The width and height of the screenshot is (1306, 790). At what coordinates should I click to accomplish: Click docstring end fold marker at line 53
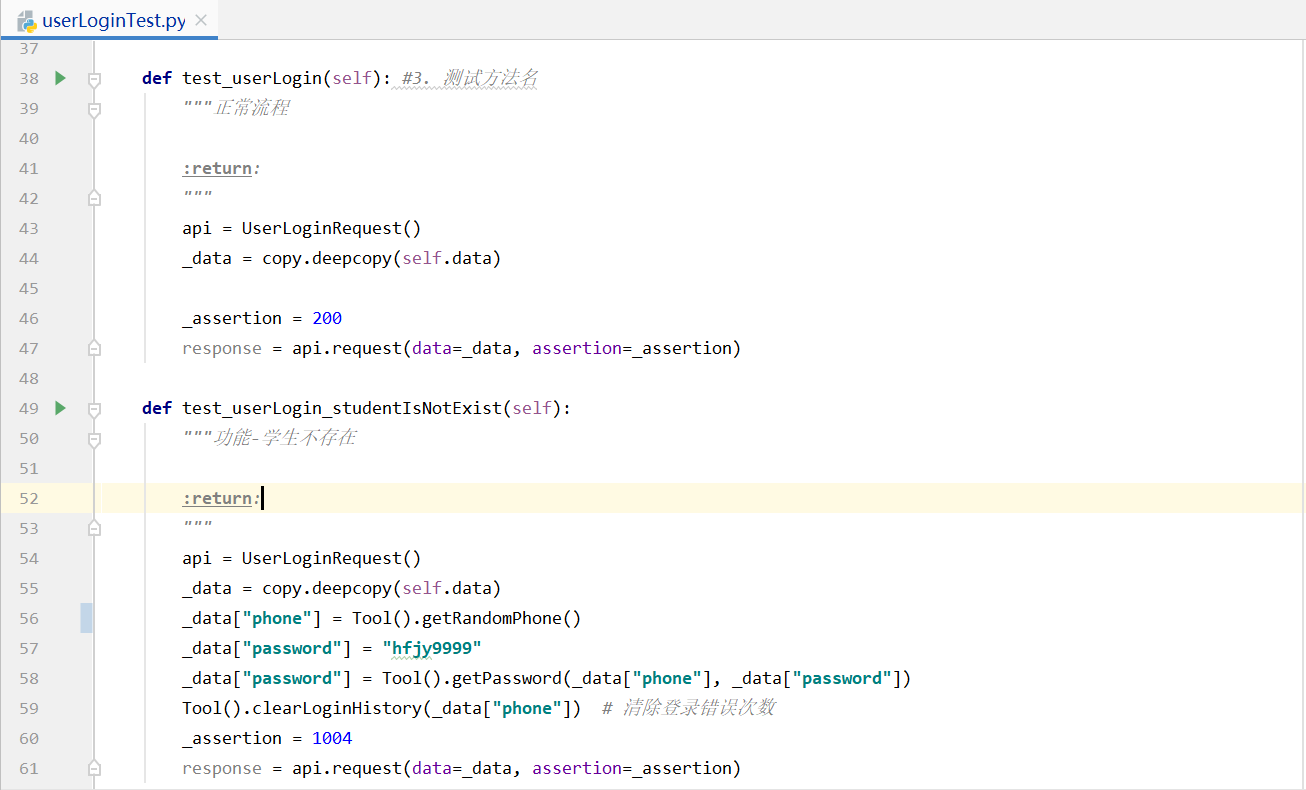point(94,528)
